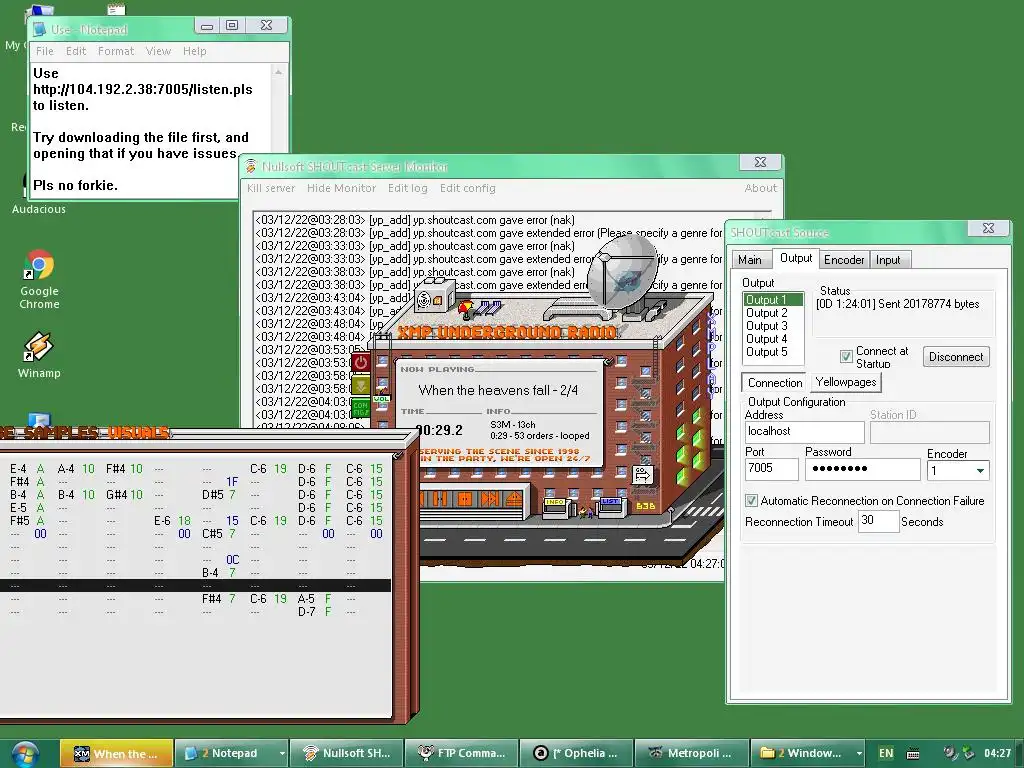
Task: Click Kill server in SHOUTcast Monitor
Action: tap(271, 188)
